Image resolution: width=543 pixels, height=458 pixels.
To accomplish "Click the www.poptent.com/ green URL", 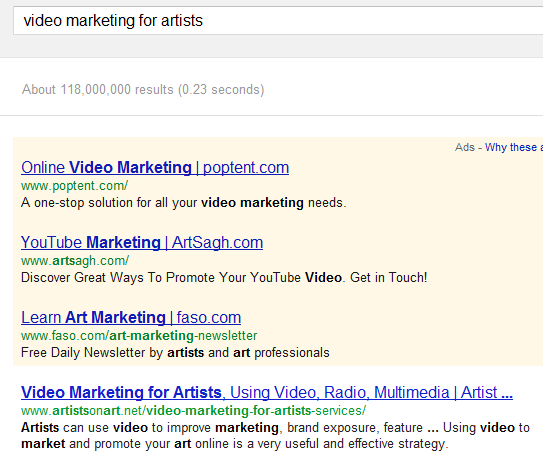I will coord(74,186).
